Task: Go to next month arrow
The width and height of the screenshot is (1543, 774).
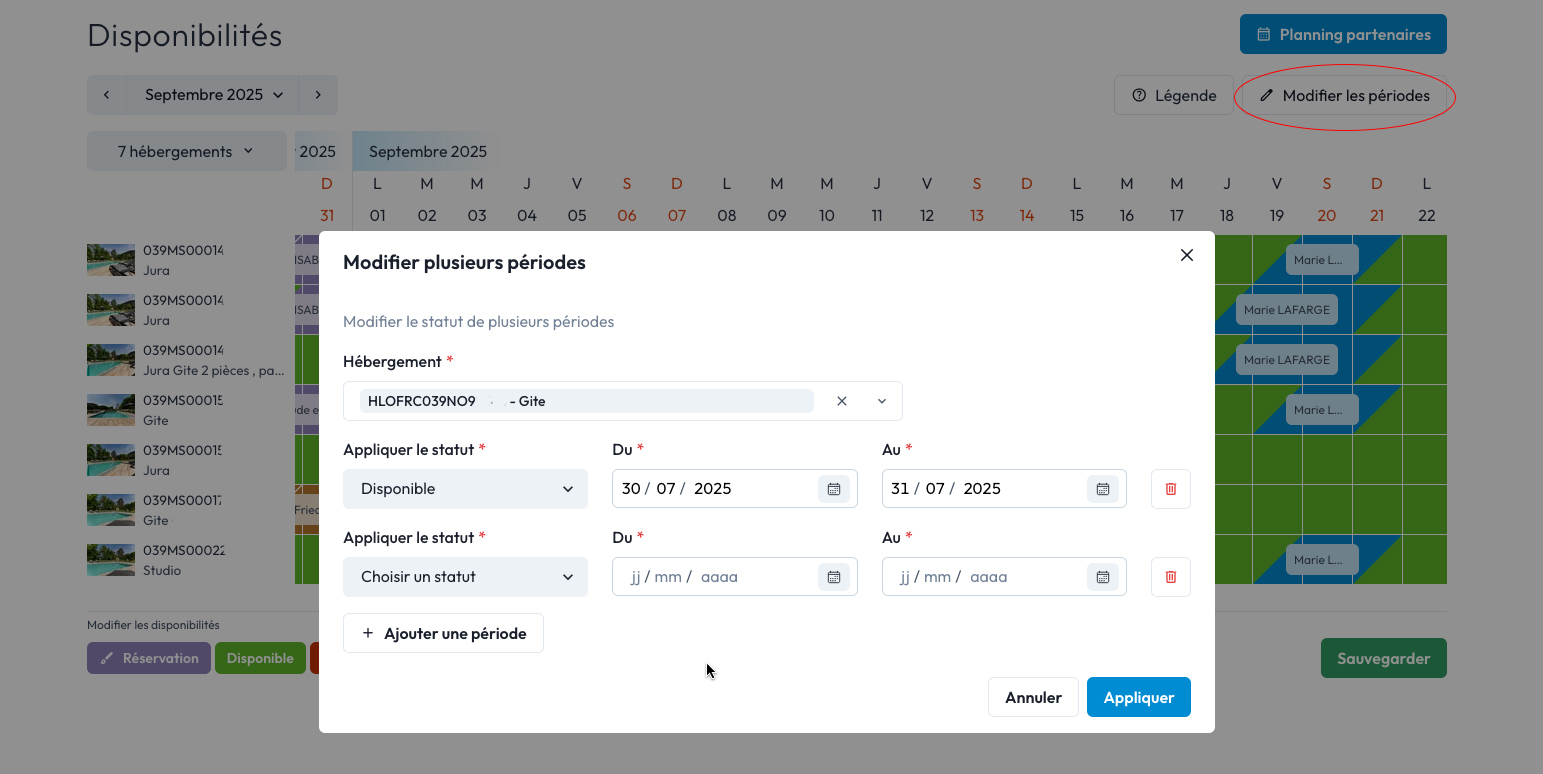Action: point(318,95)
